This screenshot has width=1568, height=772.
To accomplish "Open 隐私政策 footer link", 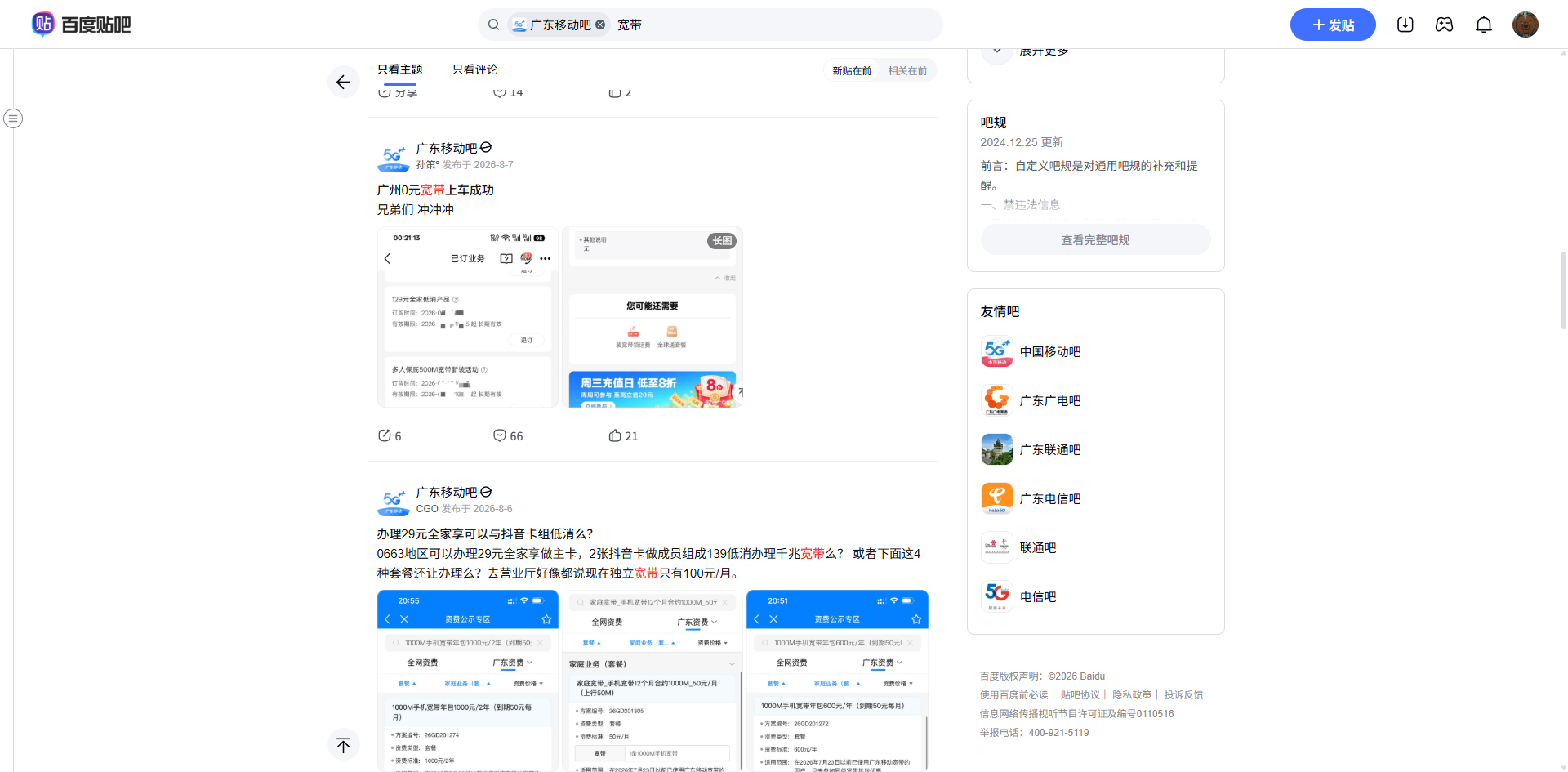I will click(1132, 695).
